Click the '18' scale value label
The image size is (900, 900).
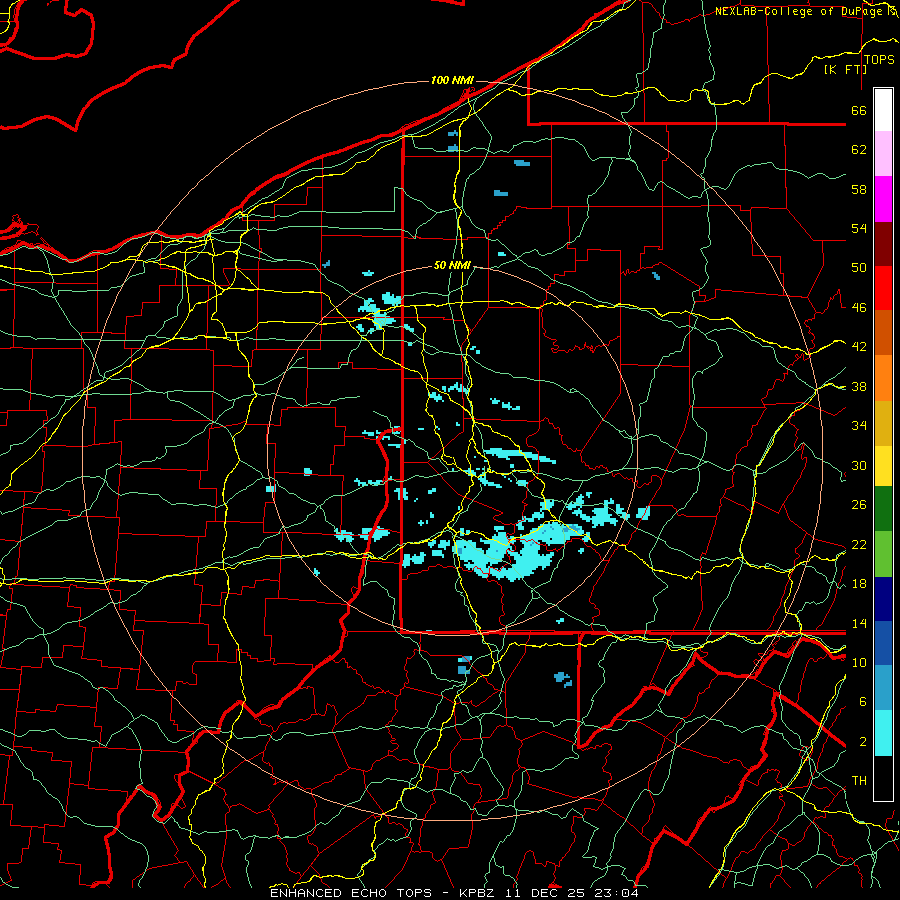coord(859,584)
